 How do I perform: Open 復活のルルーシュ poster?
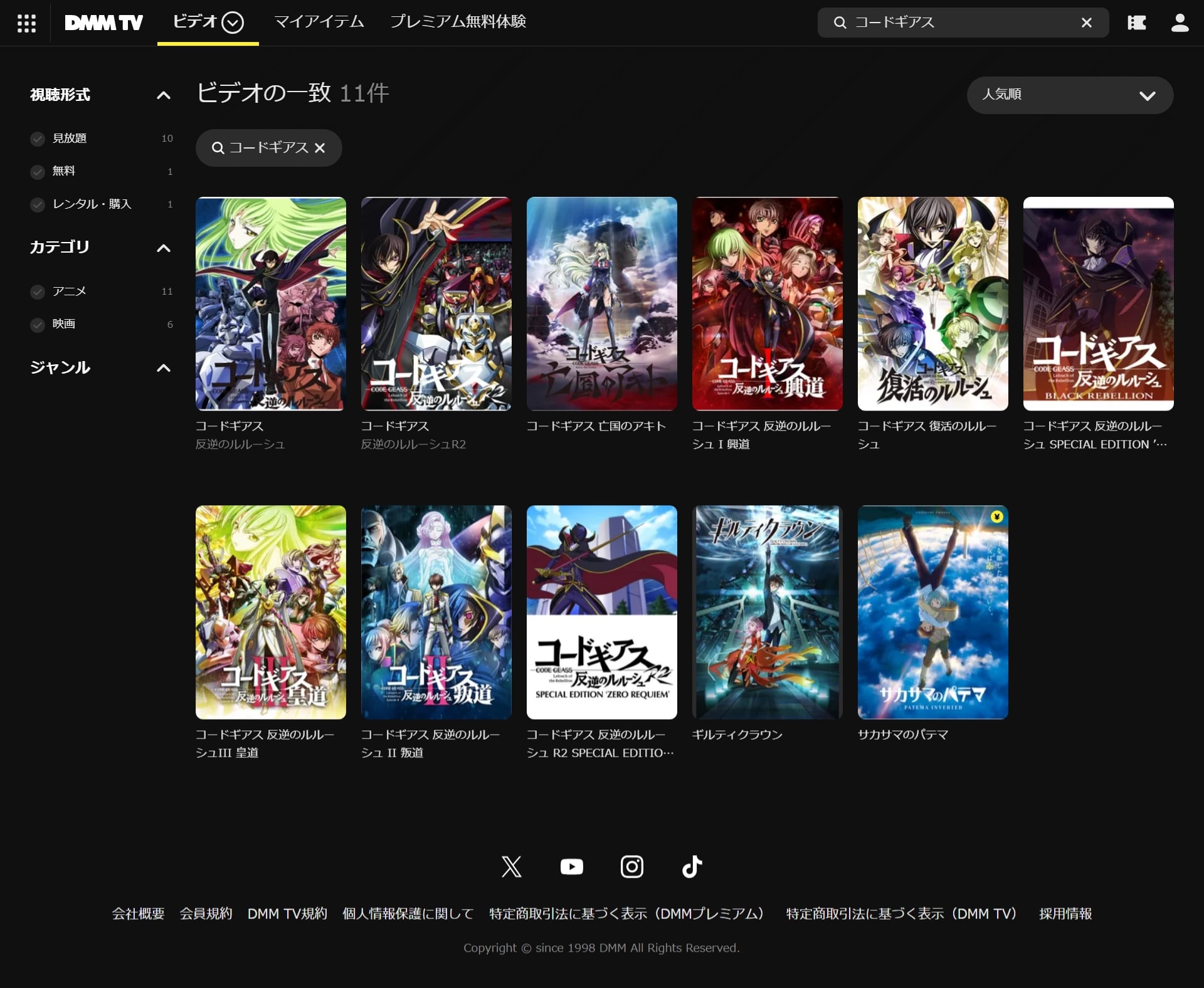933,304
